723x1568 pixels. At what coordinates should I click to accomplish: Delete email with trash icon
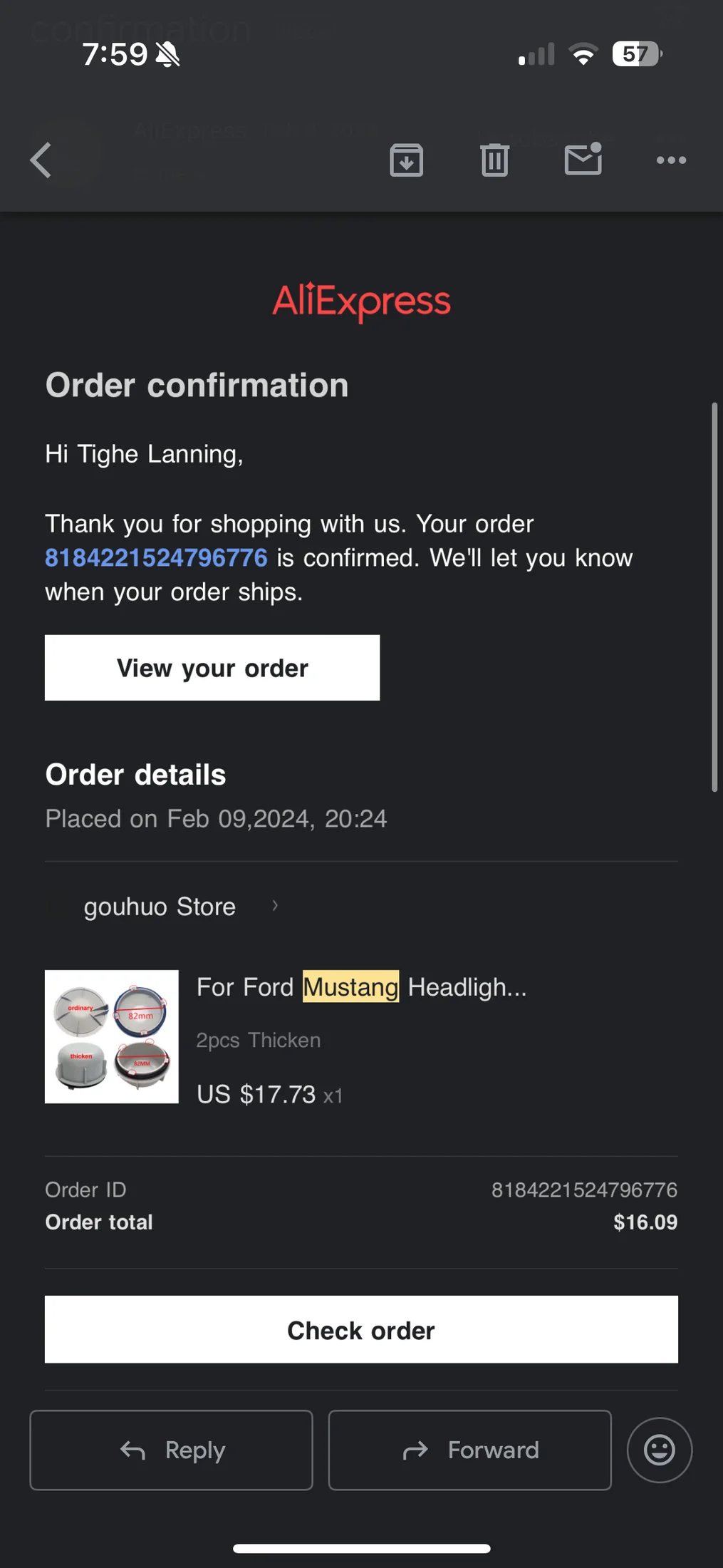494,160
